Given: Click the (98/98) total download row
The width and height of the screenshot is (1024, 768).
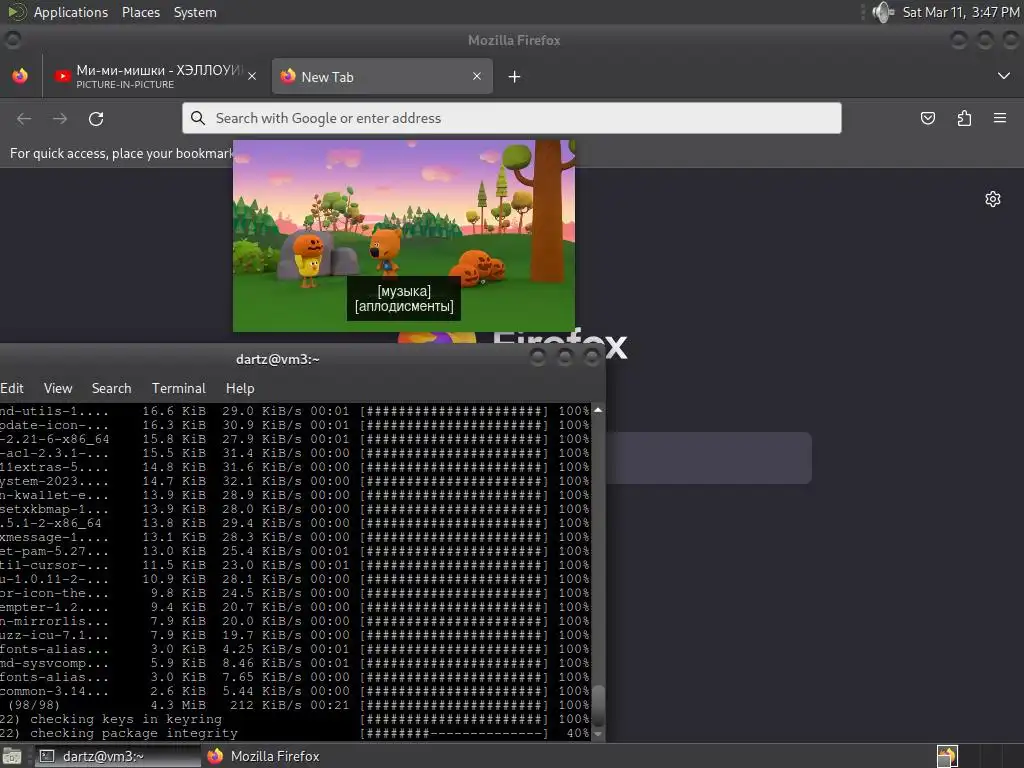Looking at the screenshot, I should (295, 705).
